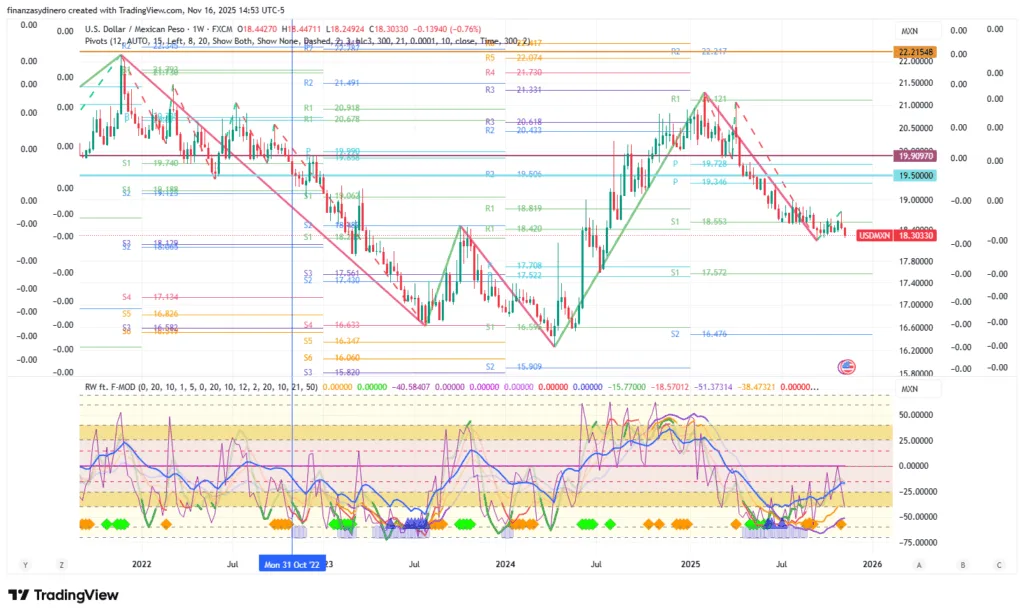1024x616 pixels.
Task: Click the 2025 label on the time axis
Action: click(691, 565)
